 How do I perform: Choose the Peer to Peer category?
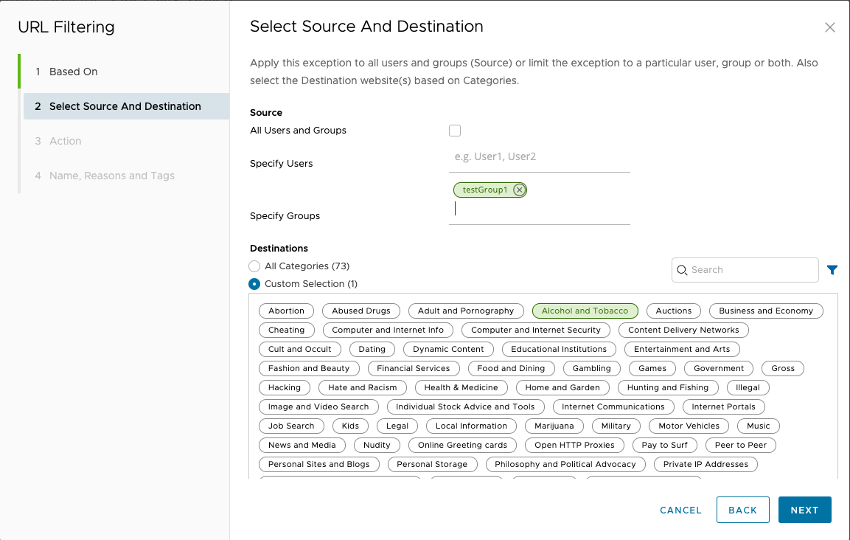pyautogui.click(x=740, y=445)
